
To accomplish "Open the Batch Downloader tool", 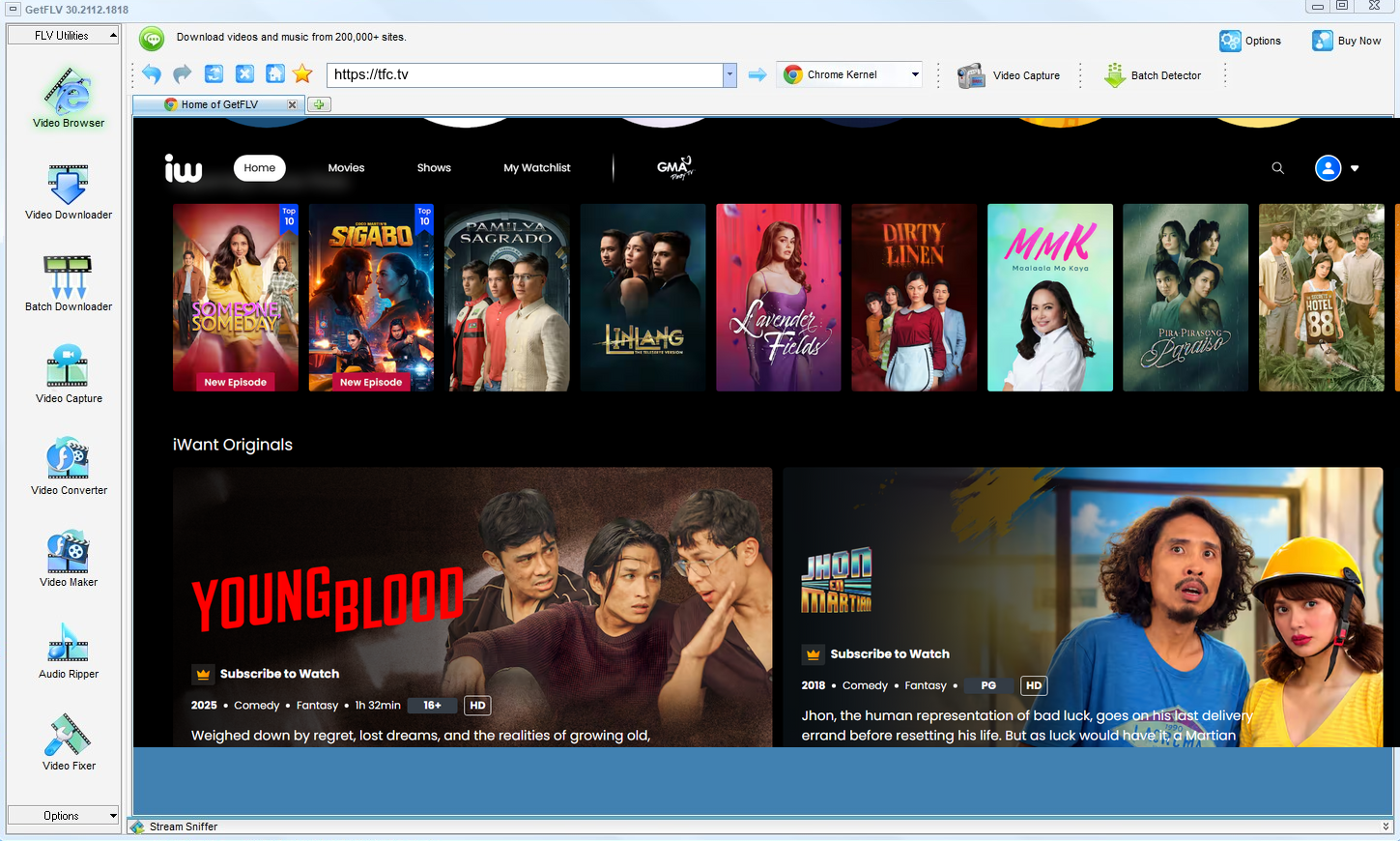I will pyautogui.click(x=69, y=282).
